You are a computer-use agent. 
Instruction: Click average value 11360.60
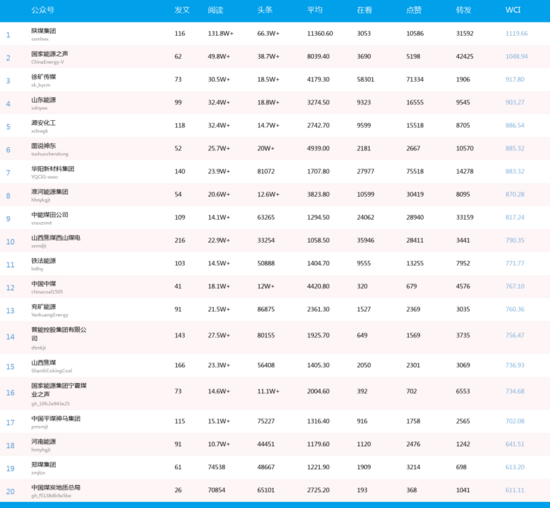(x=320, y=33)
